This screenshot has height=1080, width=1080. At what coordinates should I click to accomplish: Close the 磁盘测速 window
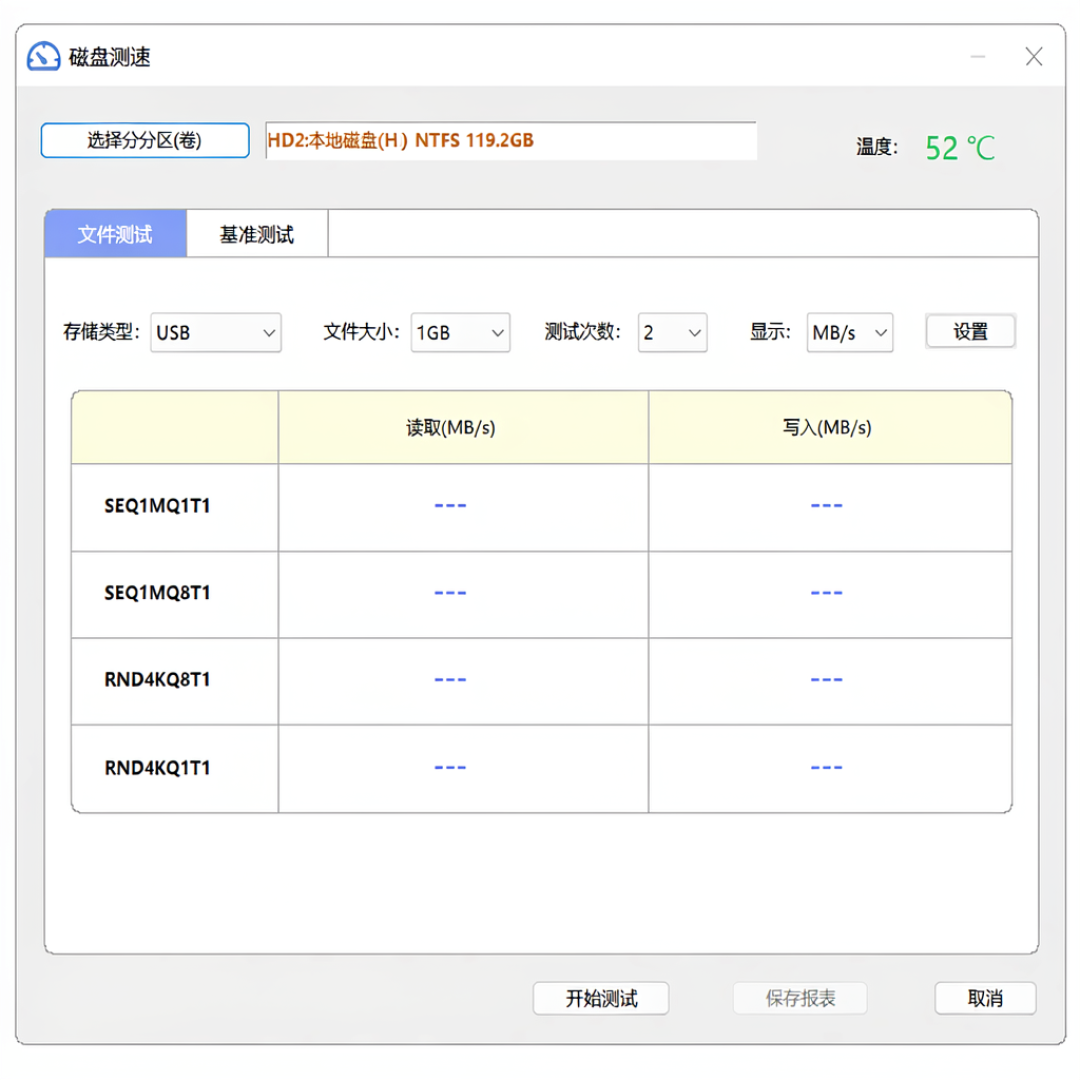pos(1034,56)
